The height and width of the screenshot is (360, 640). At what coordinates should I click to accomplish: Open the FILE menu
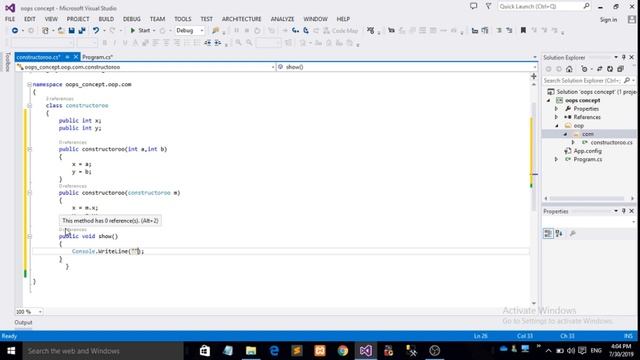pos(10,19)
